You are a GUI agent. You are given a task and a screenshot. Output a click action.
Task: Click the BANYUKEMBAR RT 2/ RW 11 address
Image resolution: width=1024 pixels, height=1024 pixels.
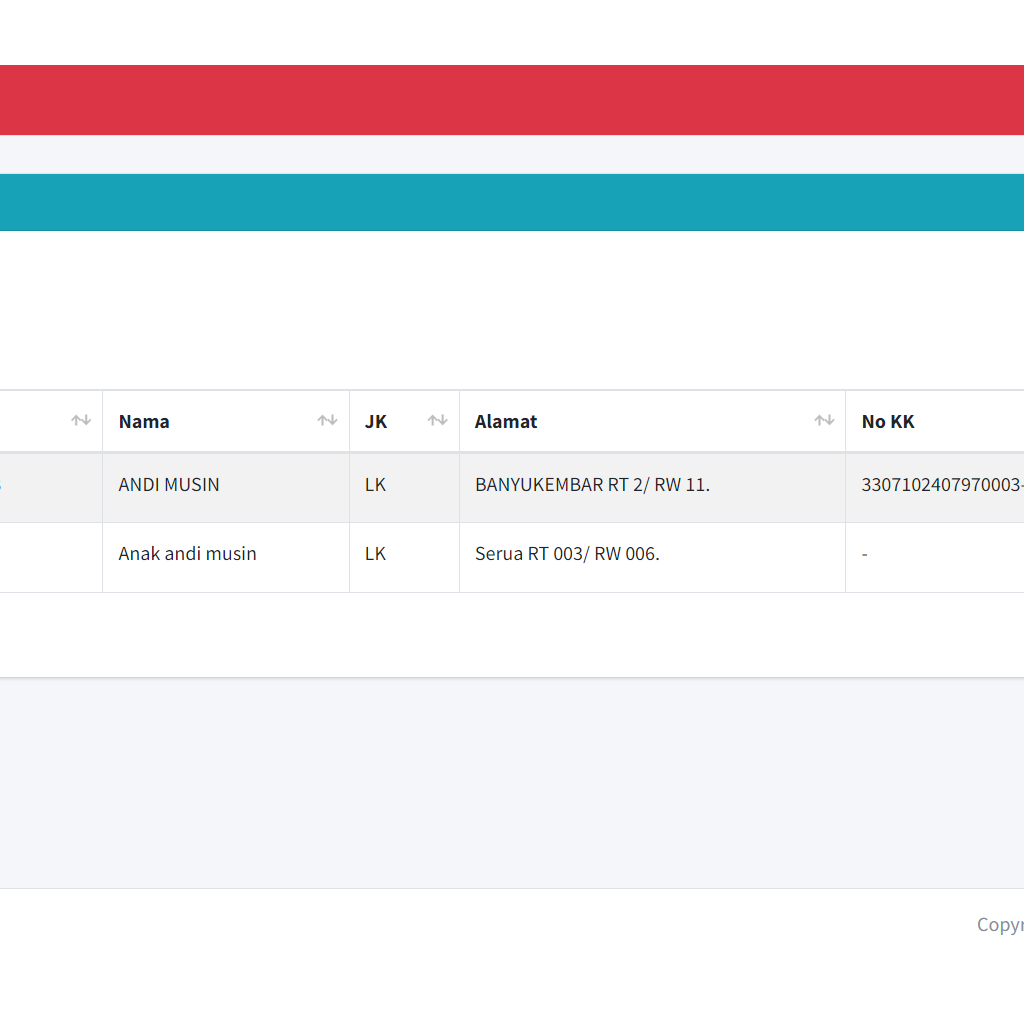[592, 485]
